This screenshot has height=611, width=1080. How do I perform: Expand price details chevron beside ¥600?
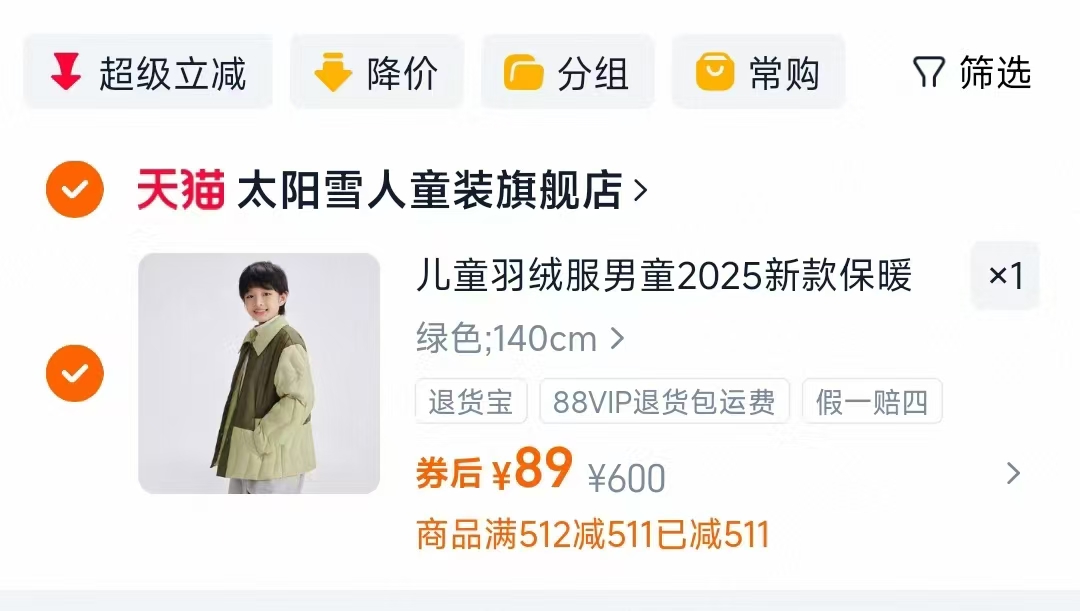point(1012,473)
